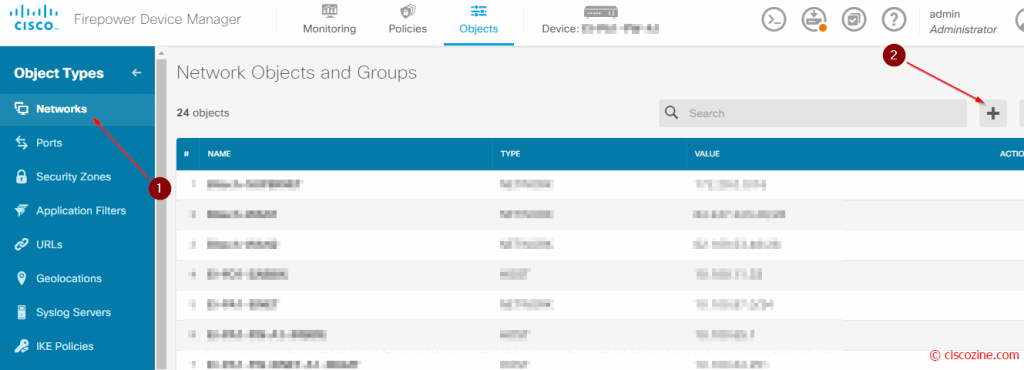This screenshot has width=1024, height=370.
Task: Click the Ports arrows icon
Action: pyautogui.click(x=22, y=143)
